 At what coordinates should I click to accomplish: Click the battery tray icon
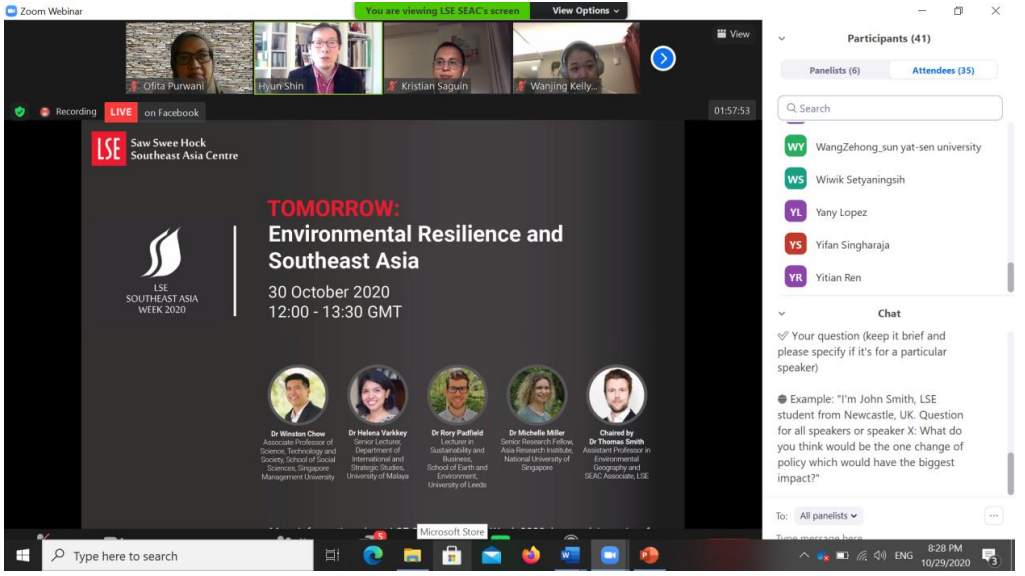[x=843, y=556]
